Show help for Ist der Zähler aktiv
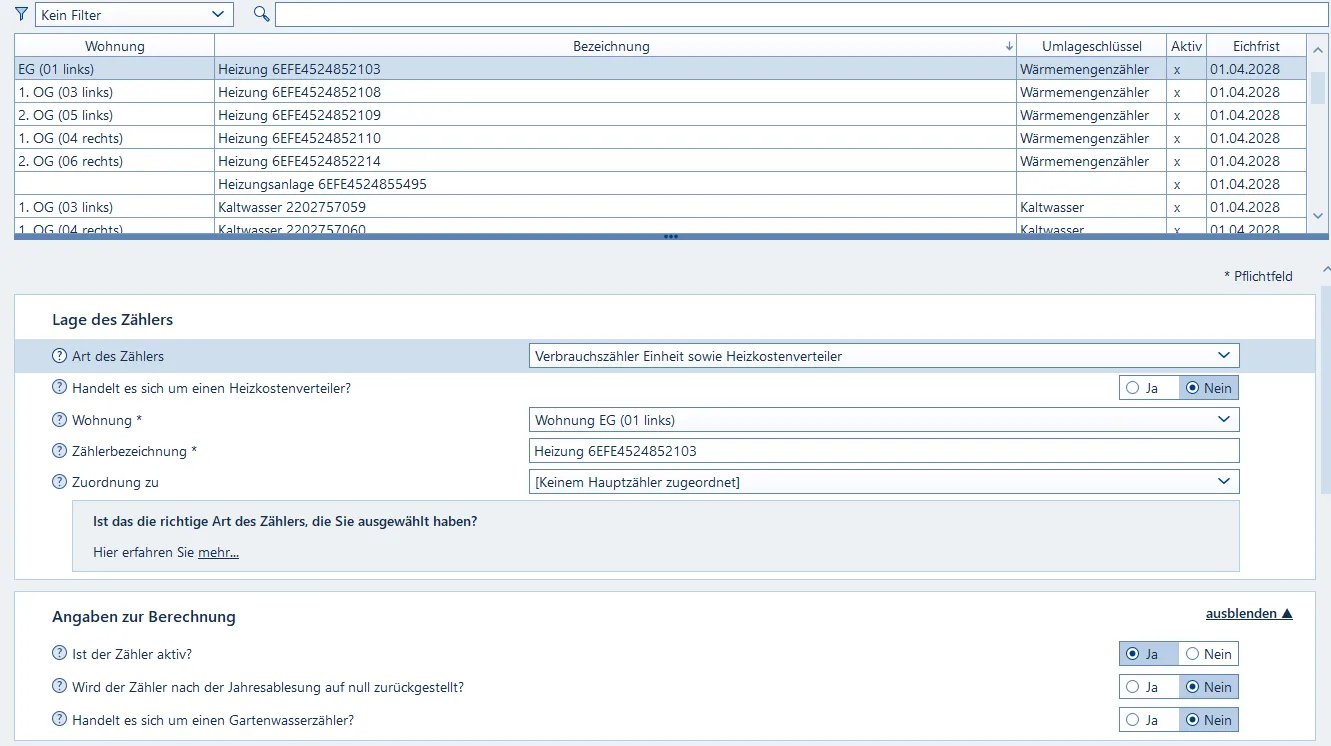The height and width of the screenshot is (746, 1331). (x=59, y=654)
